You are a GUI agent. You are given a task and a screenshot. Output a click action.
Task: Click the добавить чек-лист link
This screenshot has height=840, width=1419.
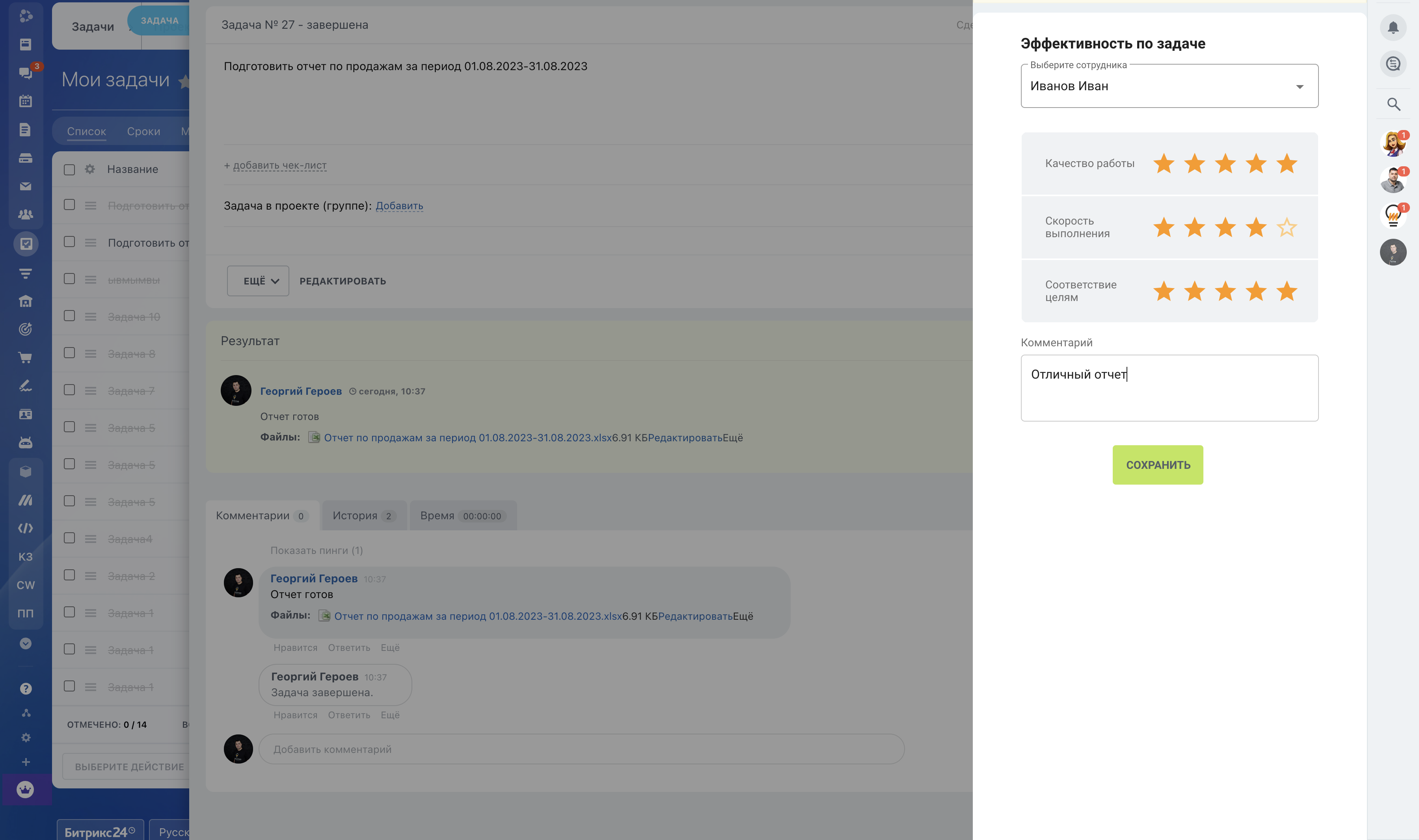[279, 165]
